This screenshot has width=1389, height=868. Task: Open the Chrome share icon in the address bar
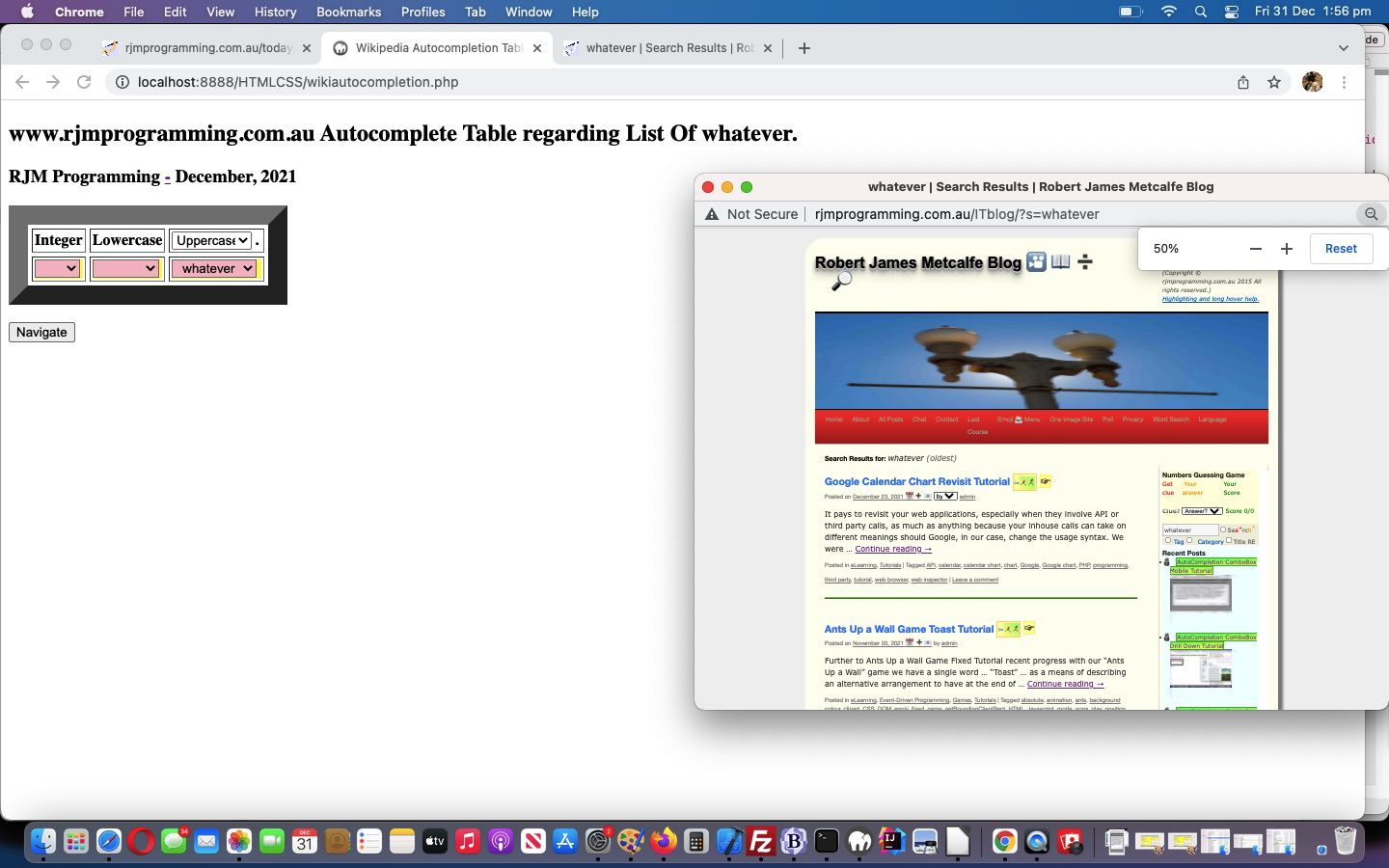point(1243,82)
